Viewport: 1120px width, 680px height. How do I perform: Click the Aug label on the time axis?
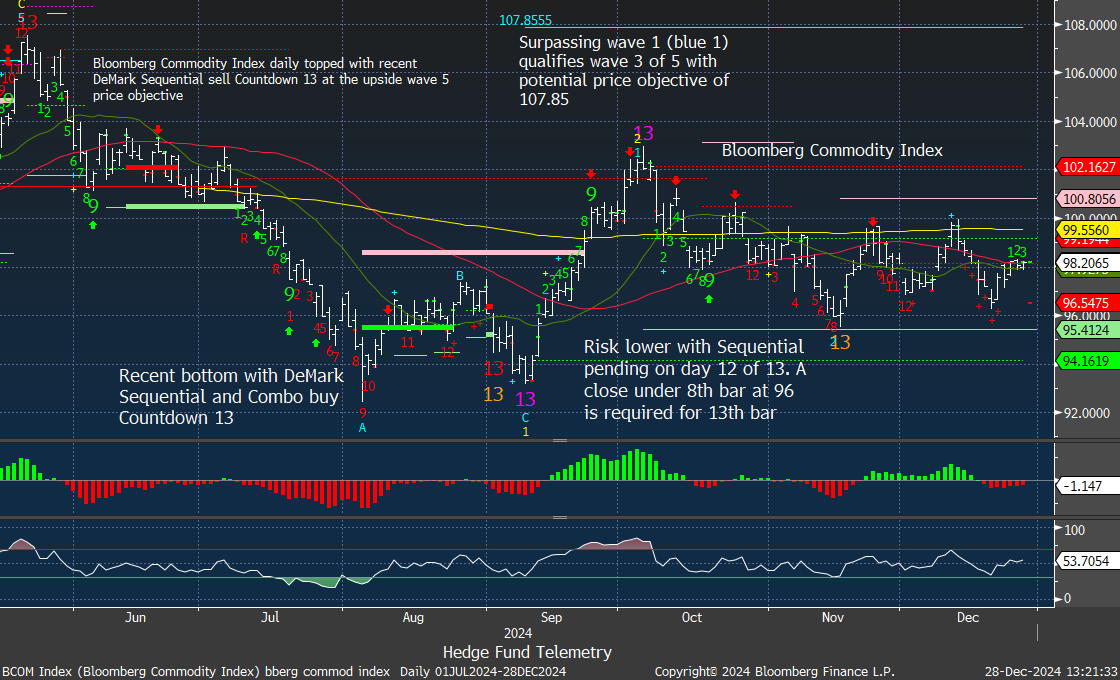(x=414, y=616)
